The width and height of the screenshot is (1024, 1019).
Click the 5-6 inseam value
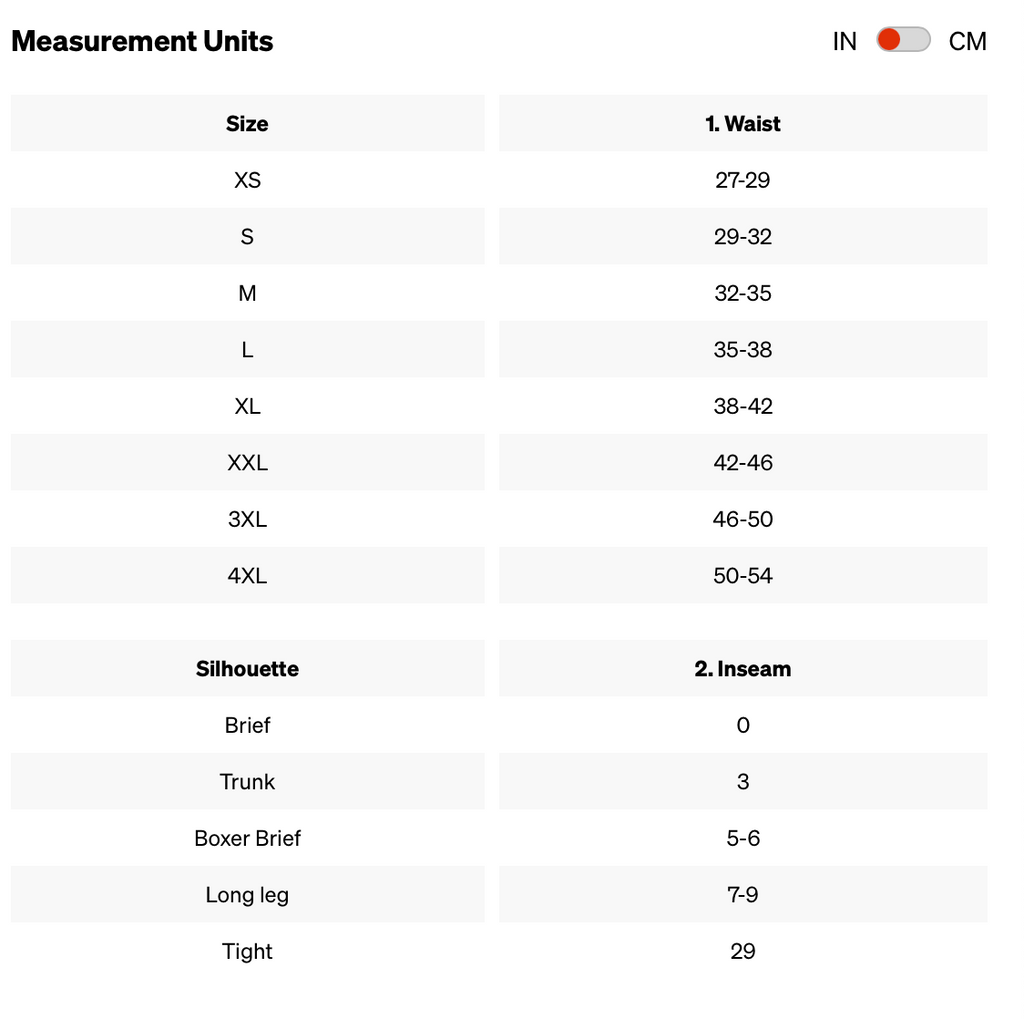(743, 838)
